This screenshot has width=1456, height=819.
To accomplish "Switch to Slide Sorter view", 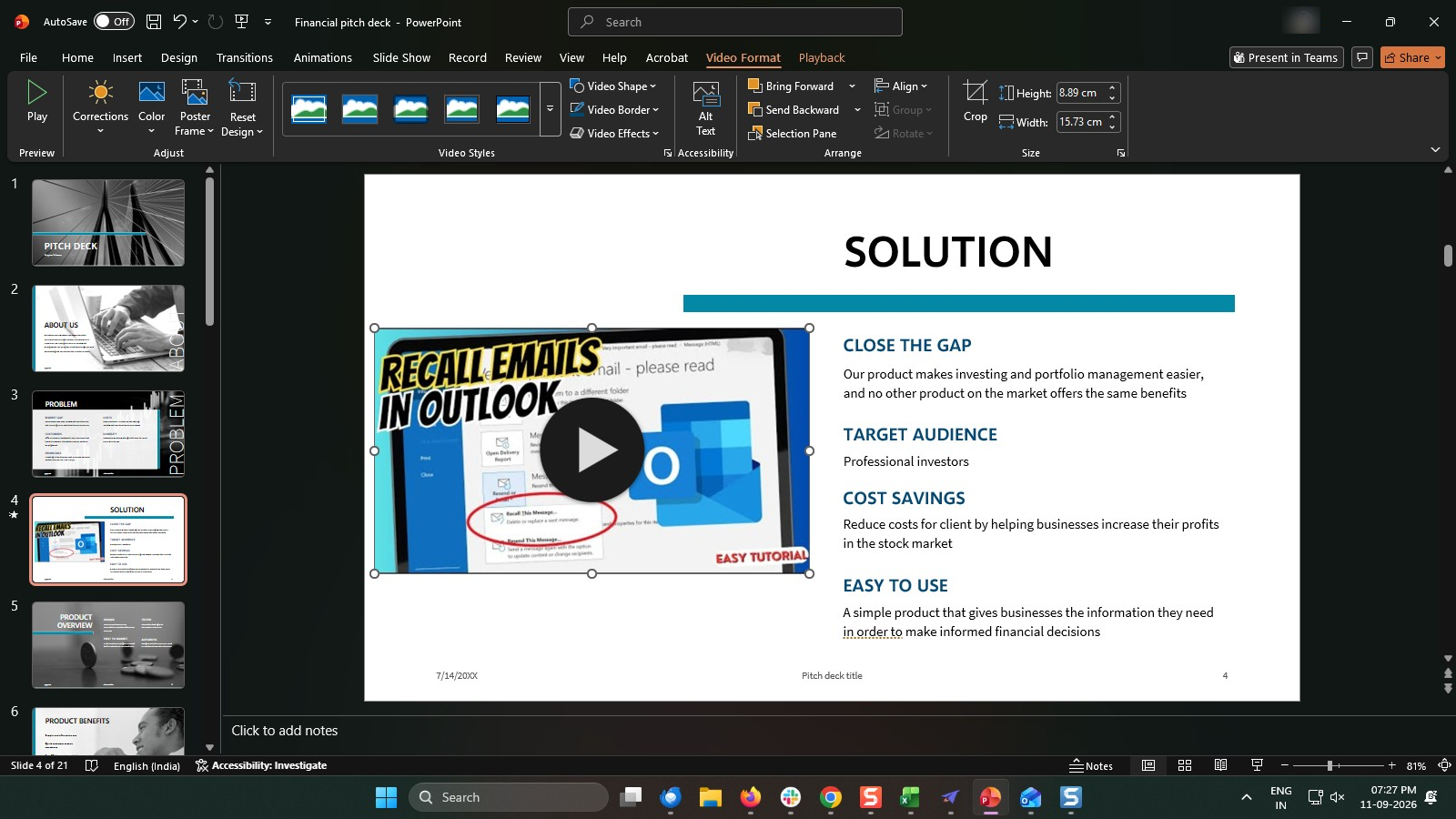I will pyautogui.click(x=1185, y=765).
